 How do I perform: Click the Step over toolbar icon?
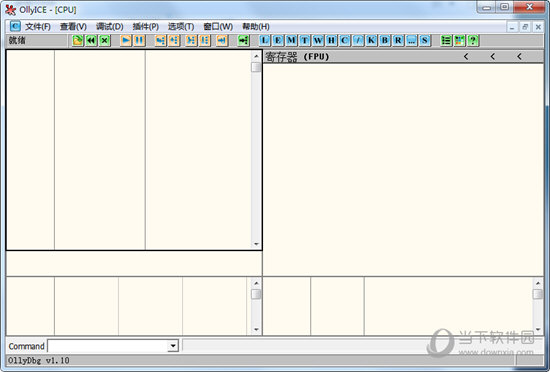[x=174, y=41]
